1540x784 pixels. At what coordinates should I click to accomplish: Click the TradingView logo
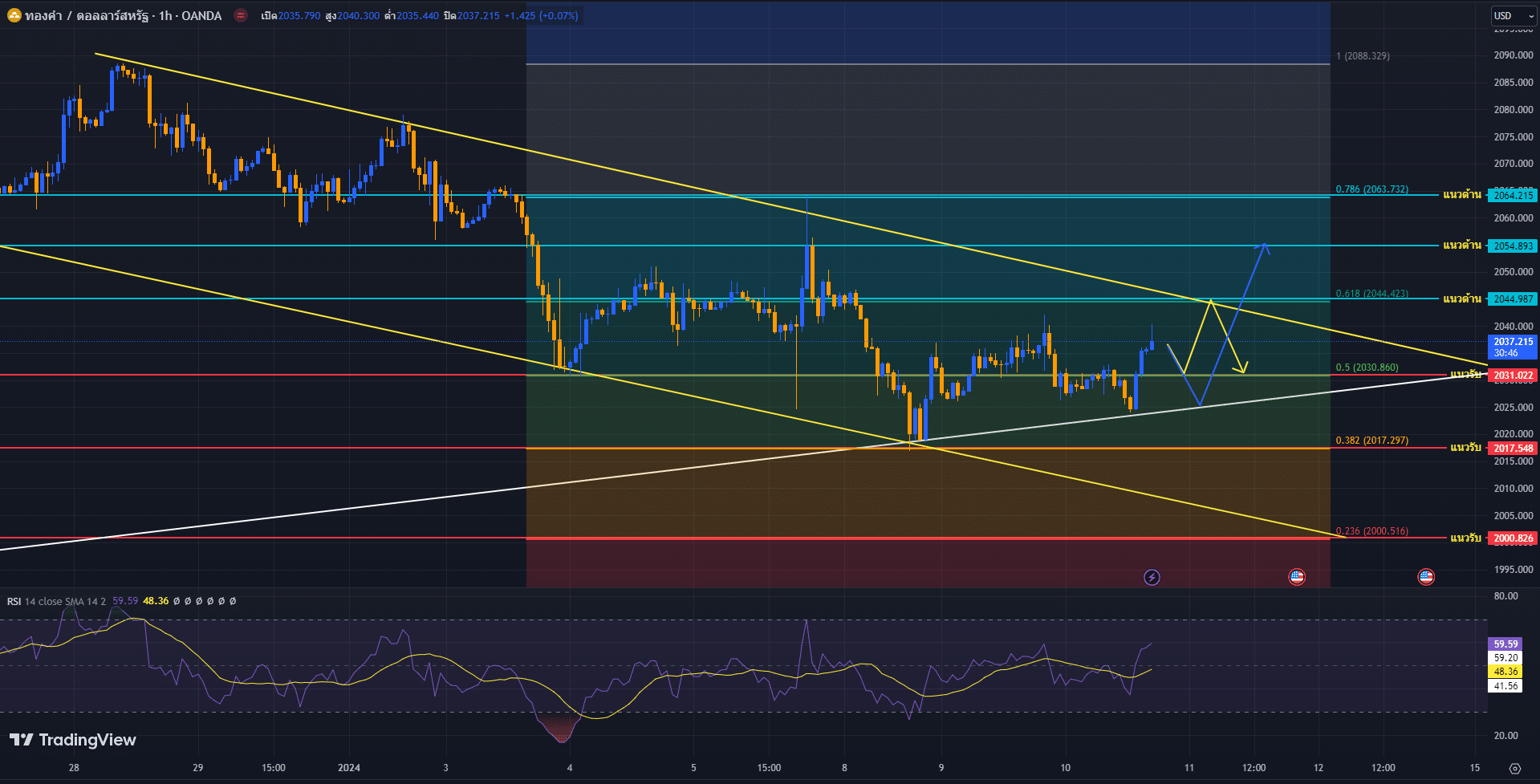tap(73, 740)
